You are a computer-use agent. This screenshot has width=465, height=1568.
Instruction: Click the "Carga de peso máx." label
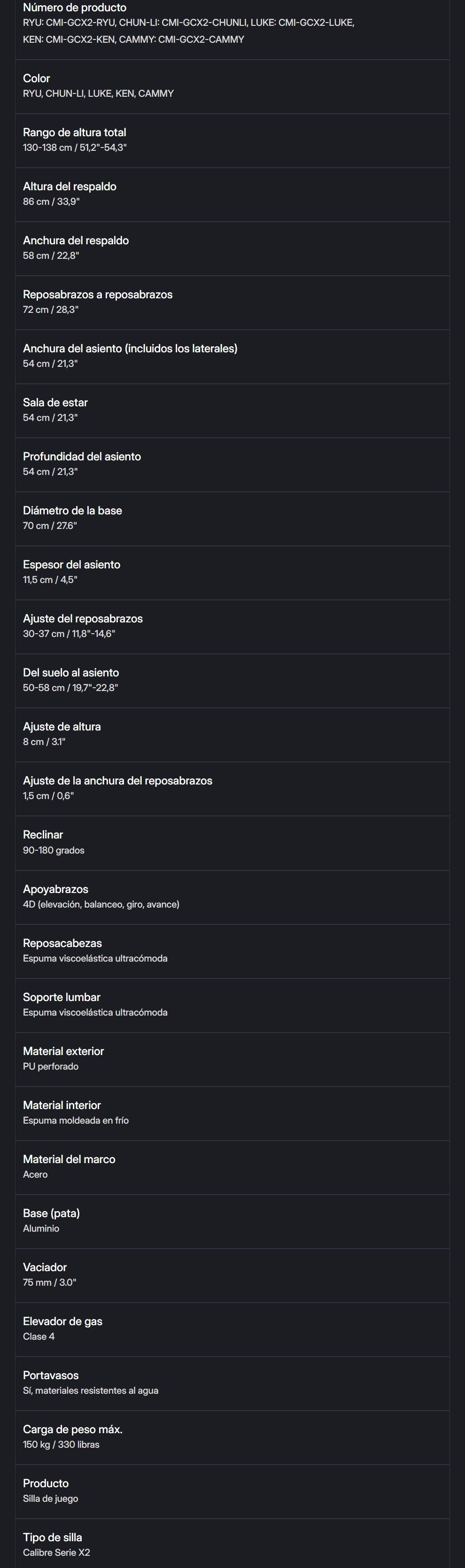tap(72, 1429)
